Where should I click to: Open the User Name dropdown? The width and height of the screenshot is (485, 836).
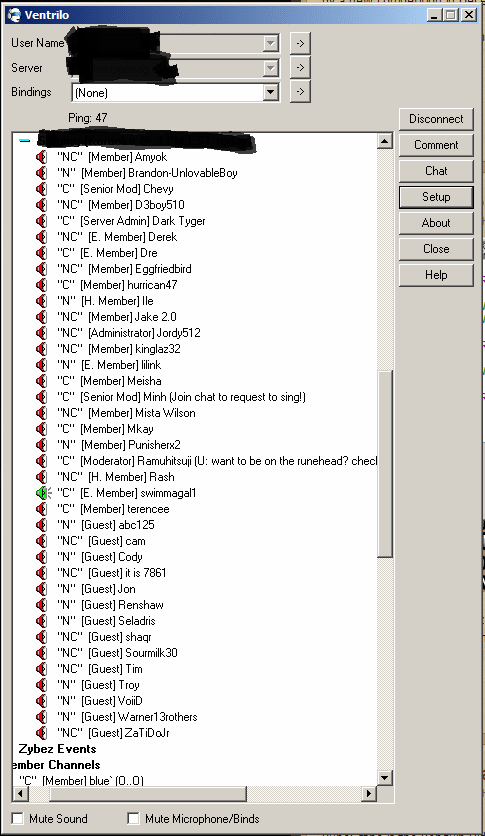point(271,43)
